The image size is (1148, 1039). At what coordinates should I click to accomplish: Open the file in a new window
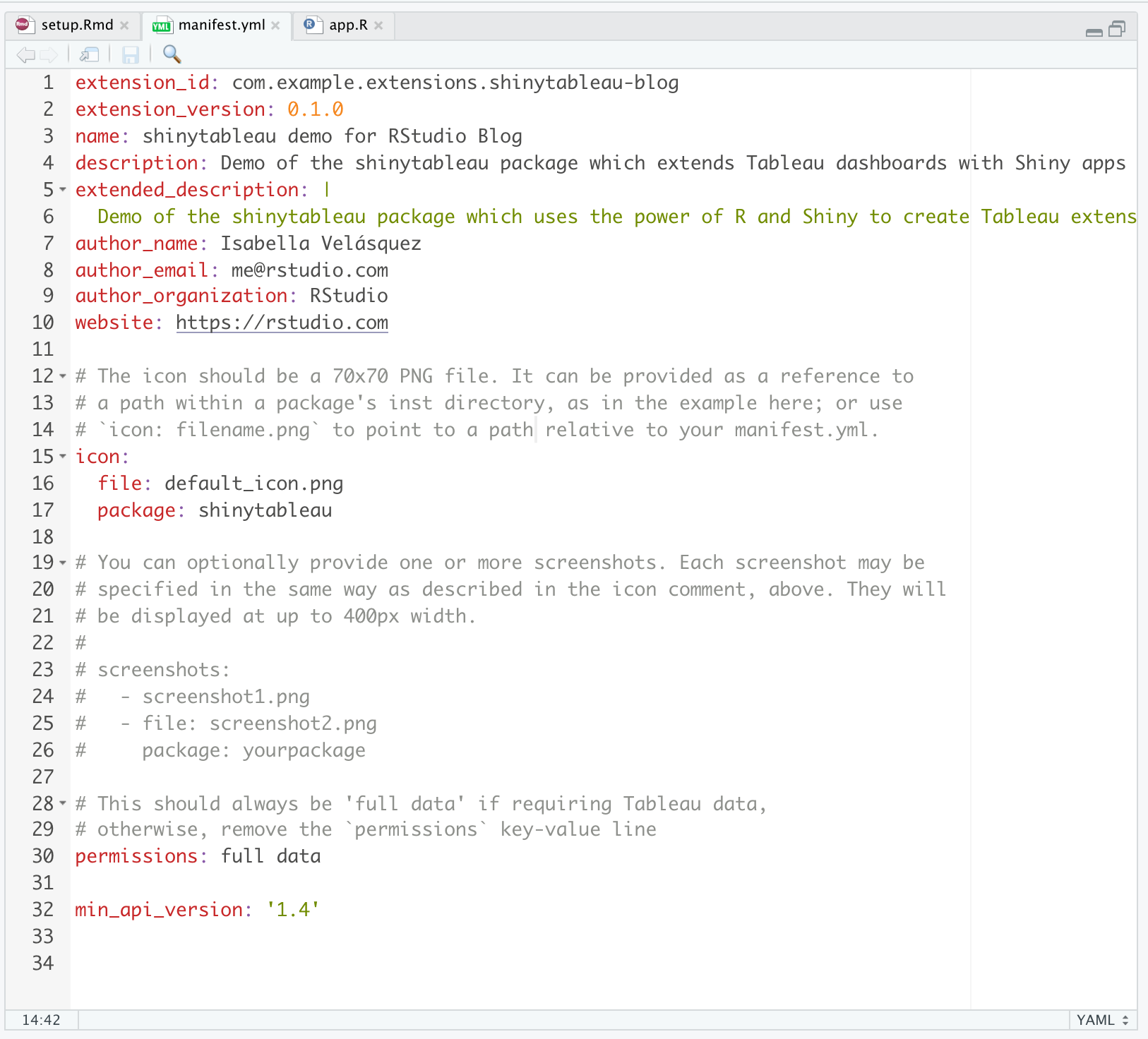click(89, 54)
